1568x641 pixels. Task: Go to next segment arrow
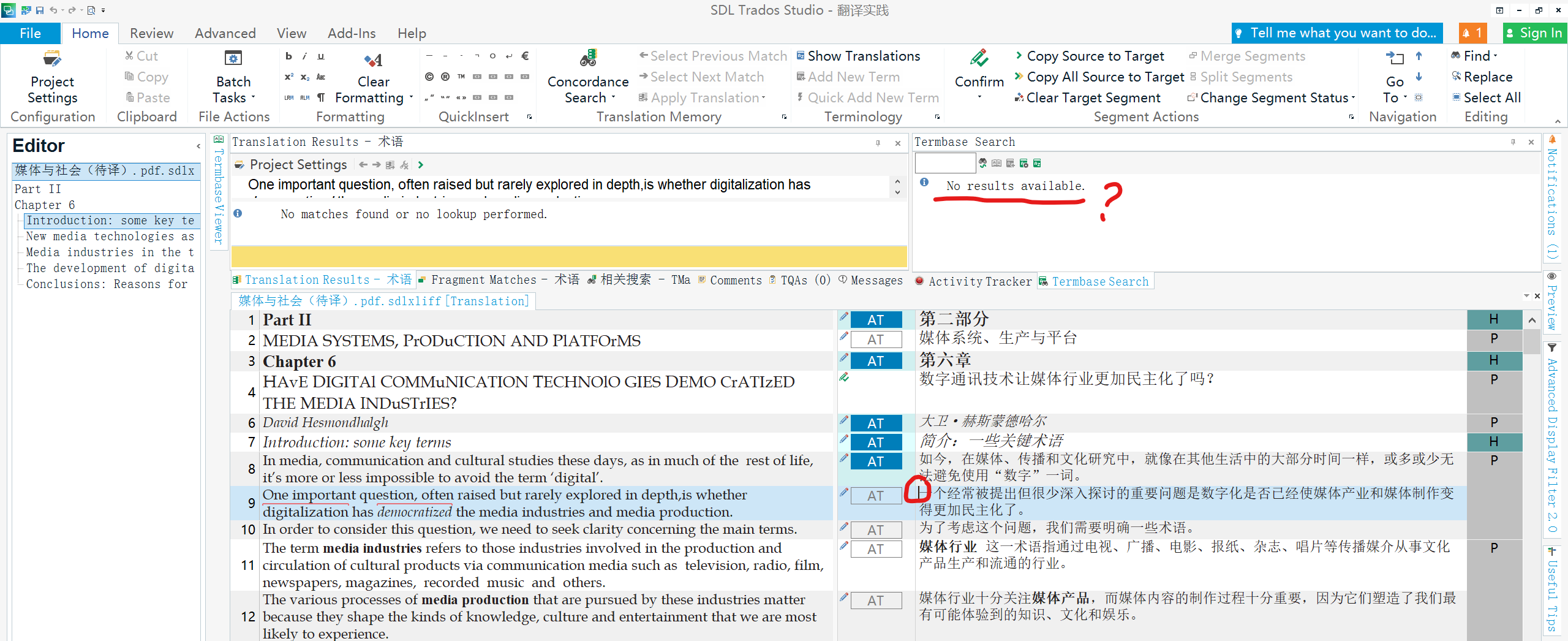(1419, 77)
